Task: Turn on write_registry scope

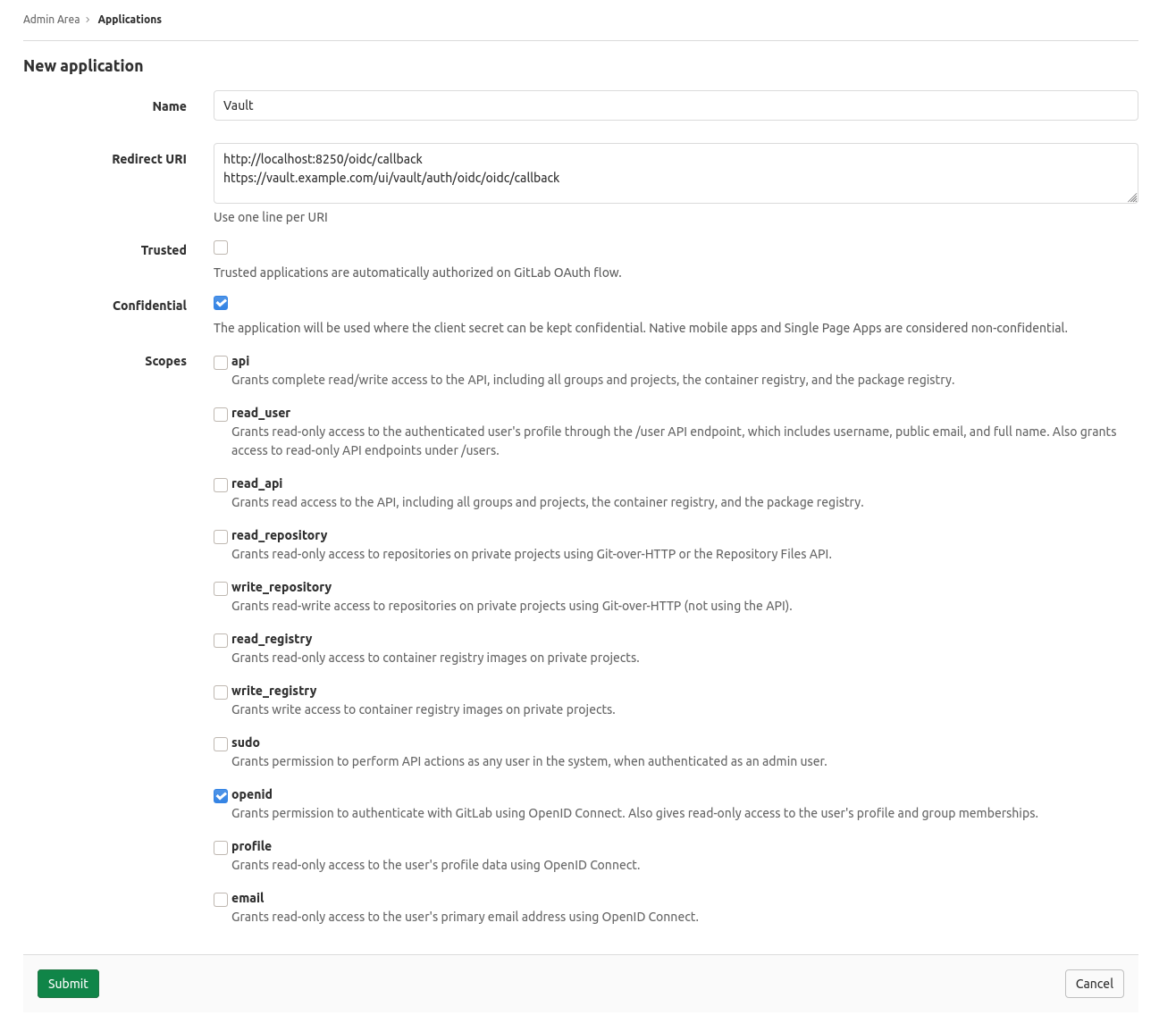Action: pos(221,692)
